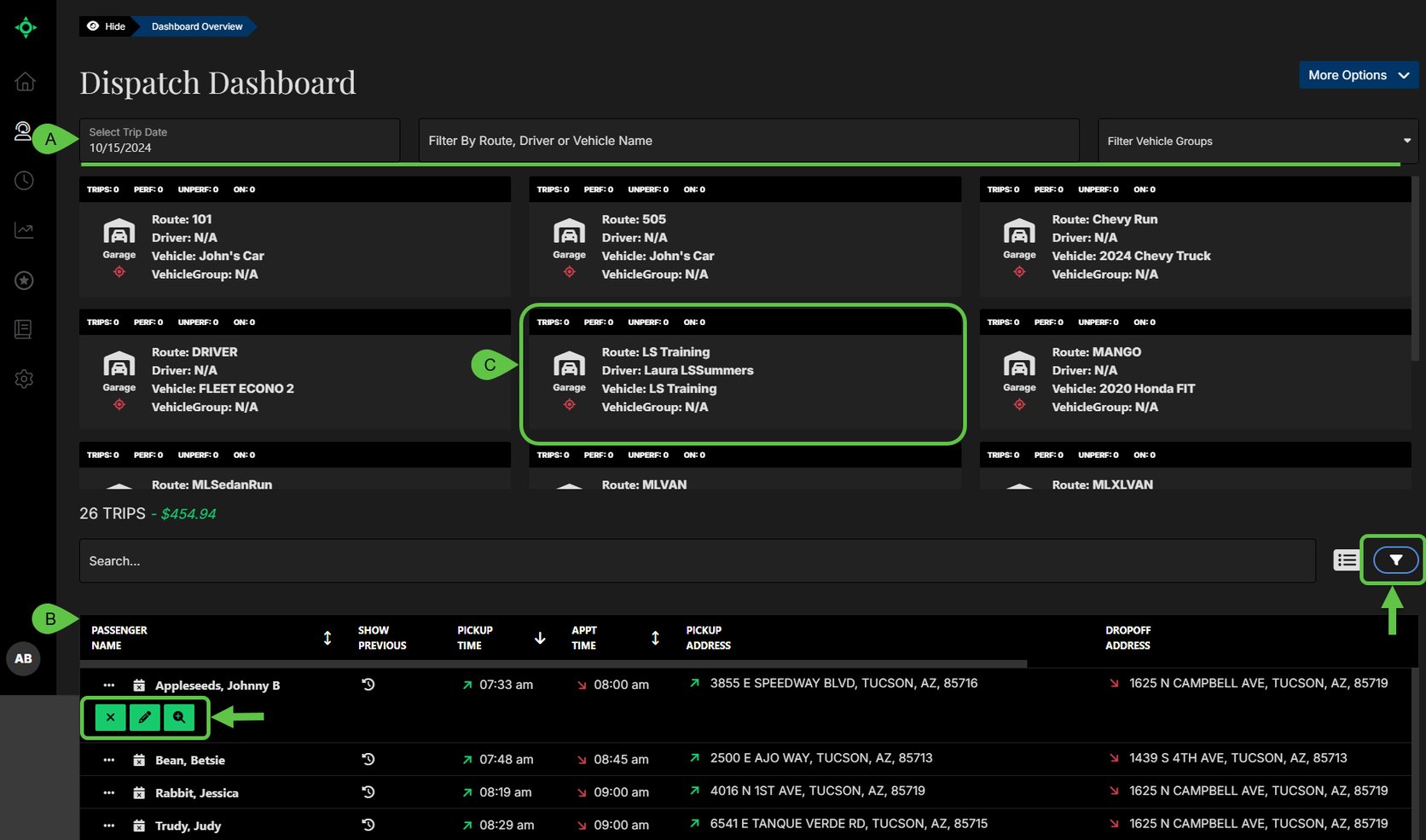Screen dimensions: 1426x840
Task: Click the Hide button at top left
Action: pos(105,26)
